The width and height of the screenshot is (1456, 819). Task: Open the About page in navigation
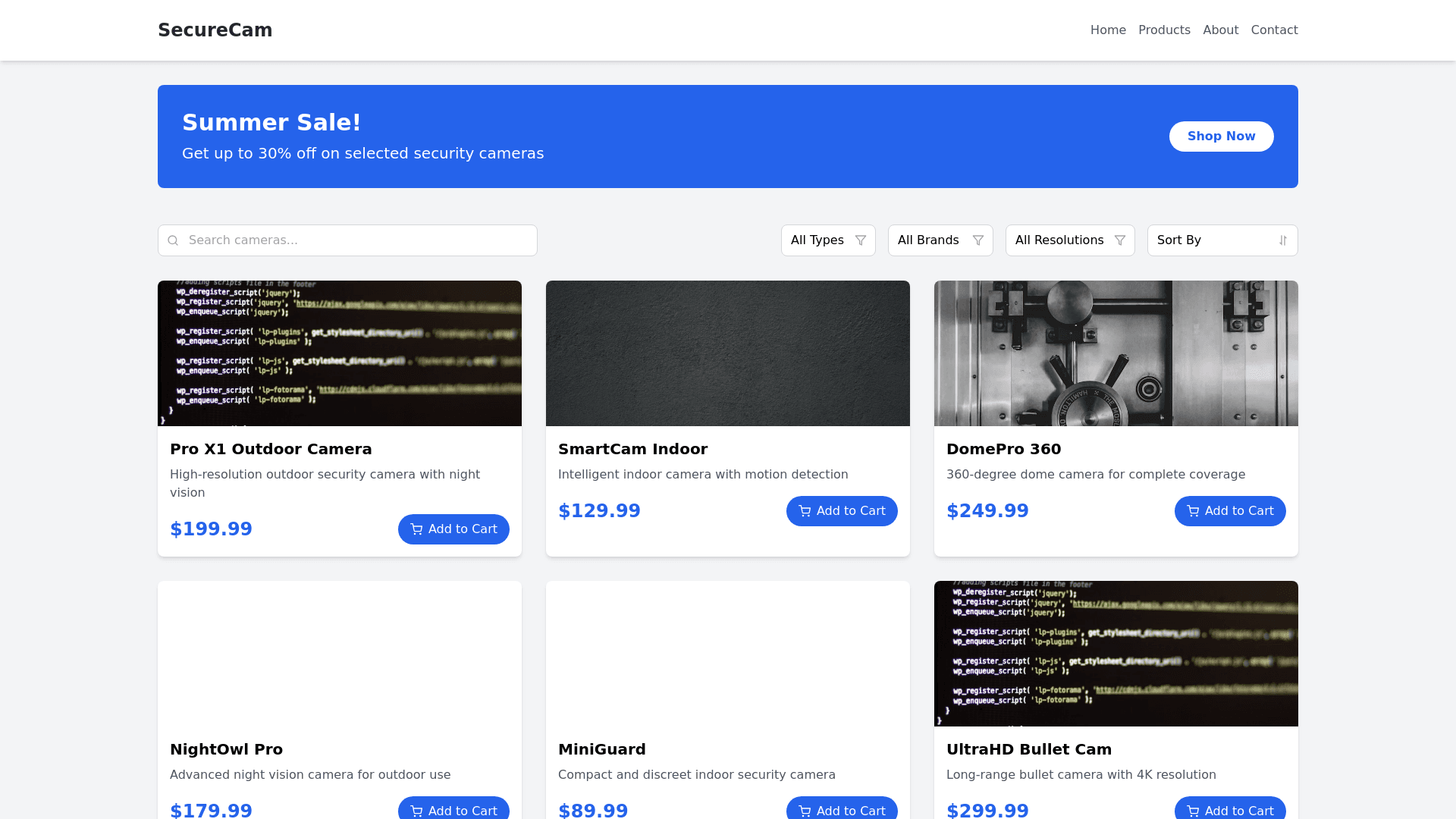1220,30
